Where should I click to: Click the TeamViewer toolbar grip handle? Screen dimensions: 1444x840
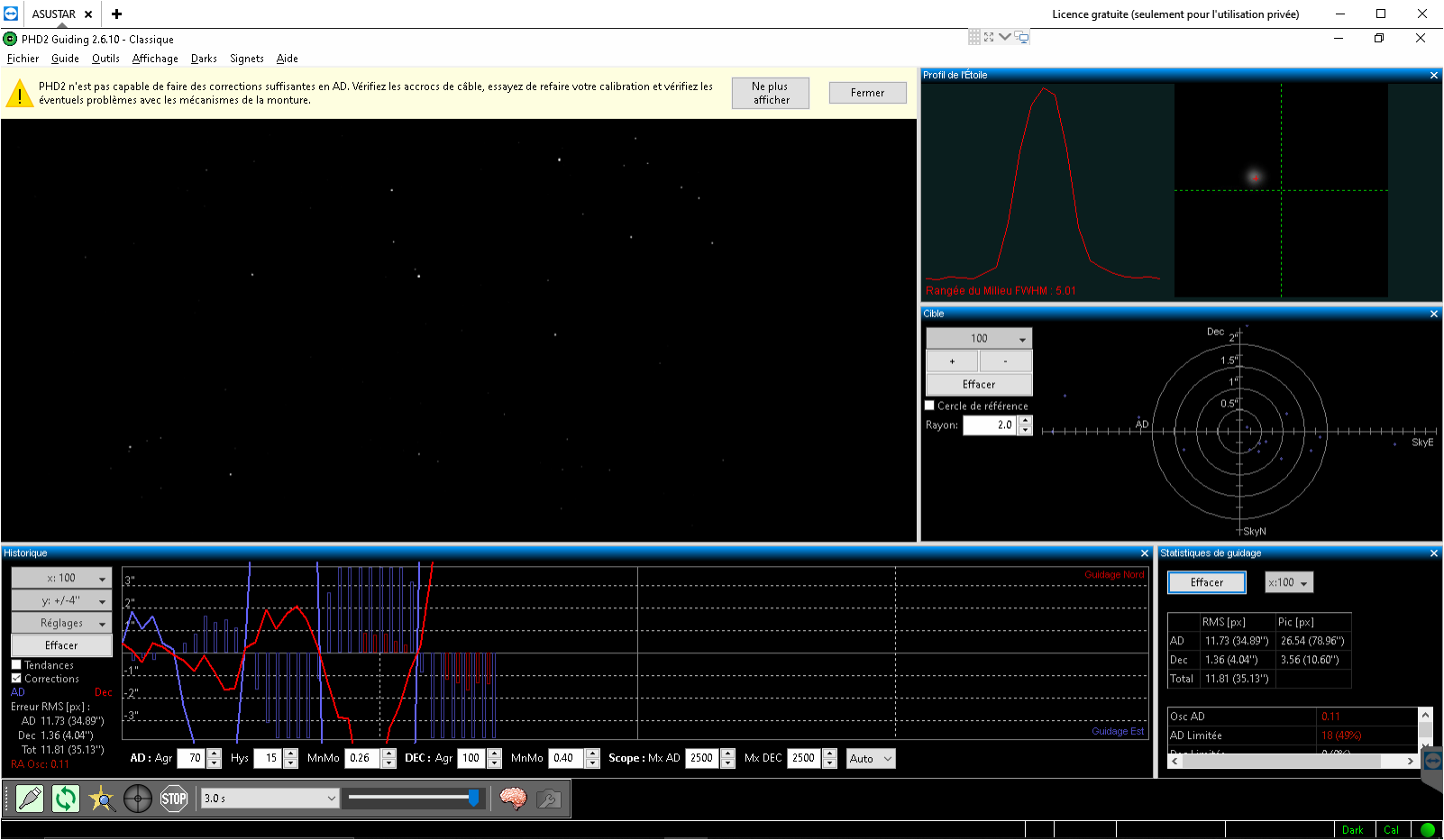pos(974,37)
